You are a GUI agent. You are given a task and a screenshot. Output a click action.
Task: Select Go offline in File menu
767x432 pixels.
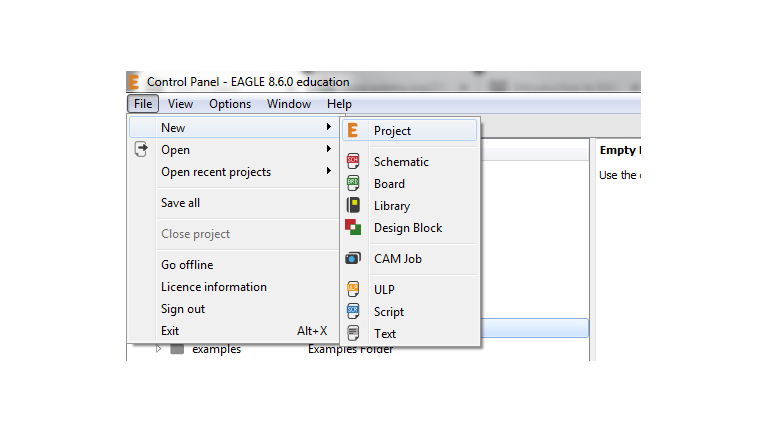(187, 265)
